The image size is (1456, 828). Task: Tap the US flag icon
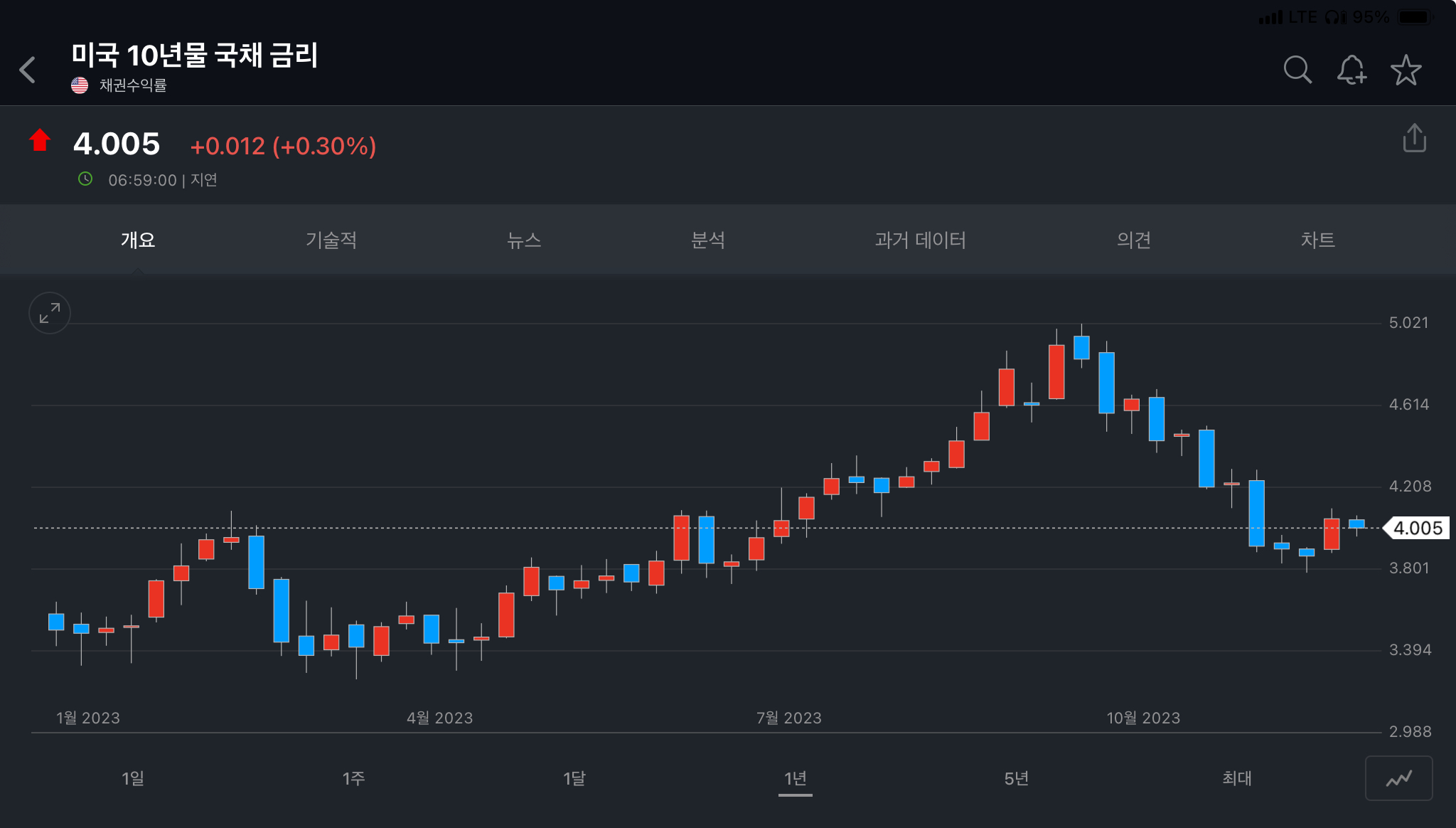80,85
